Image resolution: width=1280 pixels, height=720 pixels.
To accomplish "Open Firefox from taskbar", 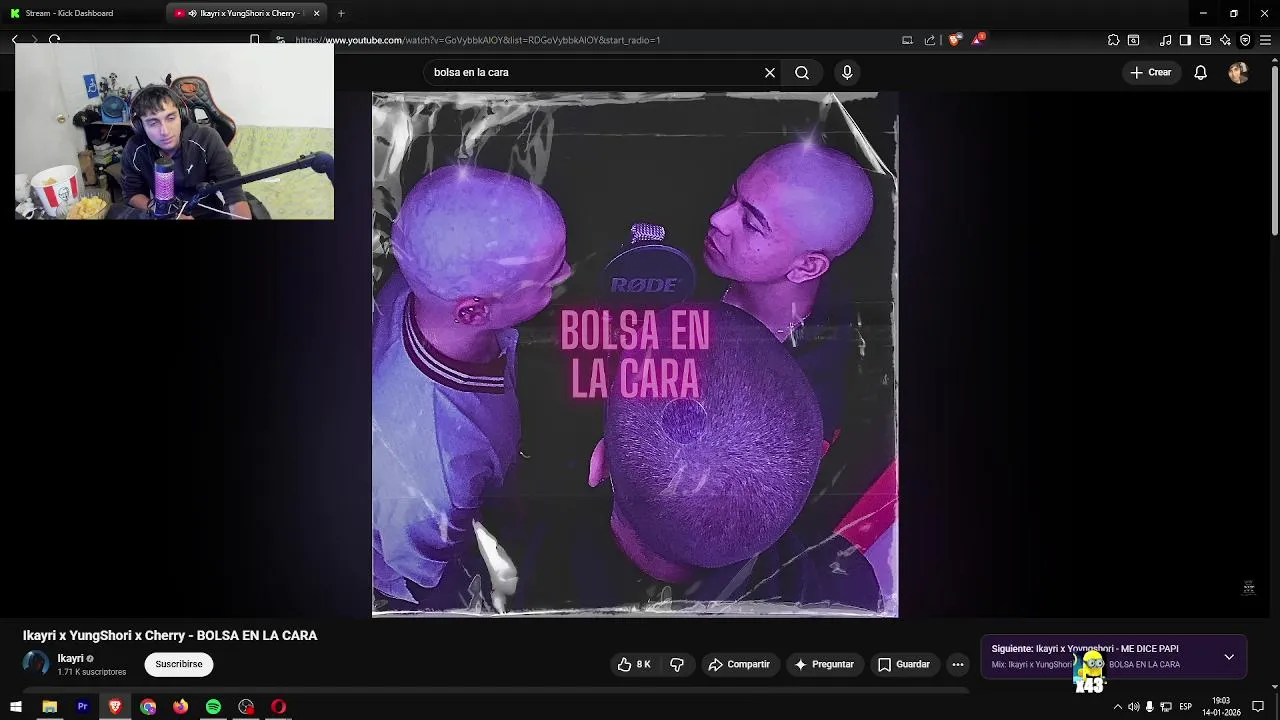I will pyautogui.click(x=180, y=707).
